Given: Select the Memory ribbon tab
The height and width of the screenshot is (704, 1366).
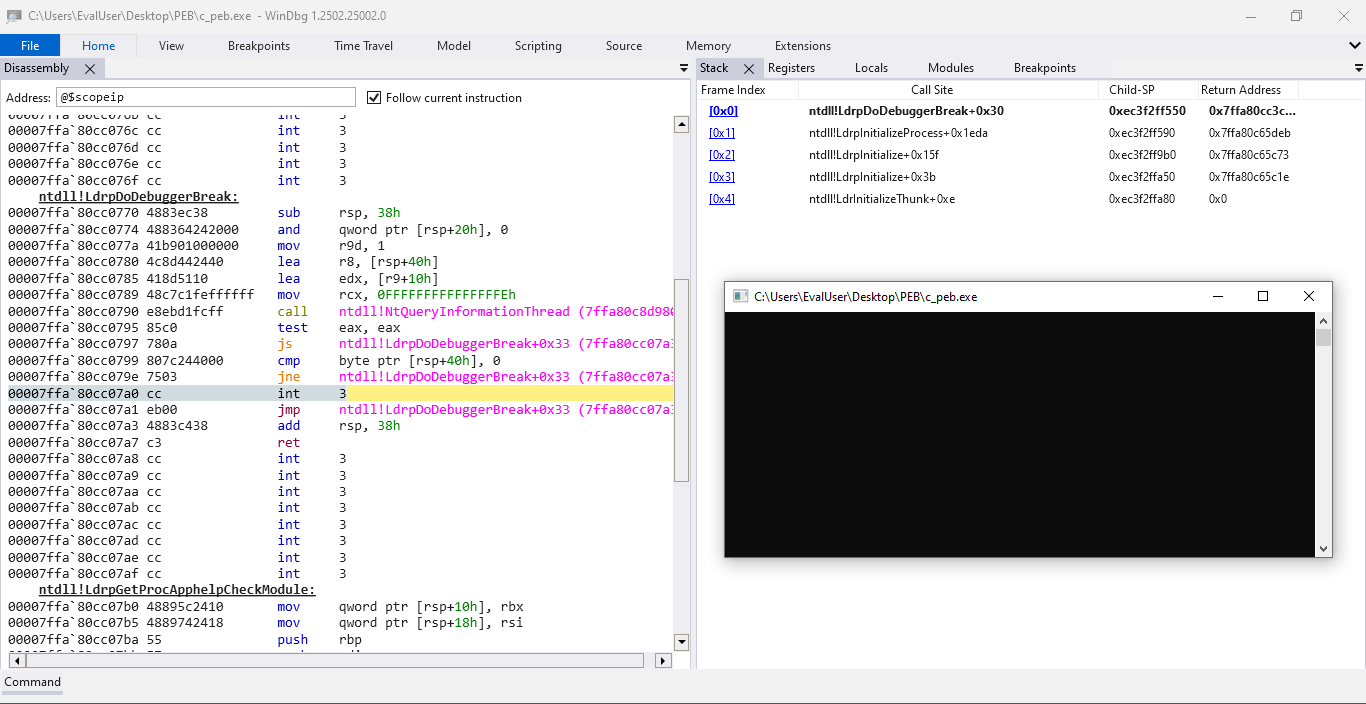Looking at the screenshot, I should pyautogui.click(x=708, y=46).
